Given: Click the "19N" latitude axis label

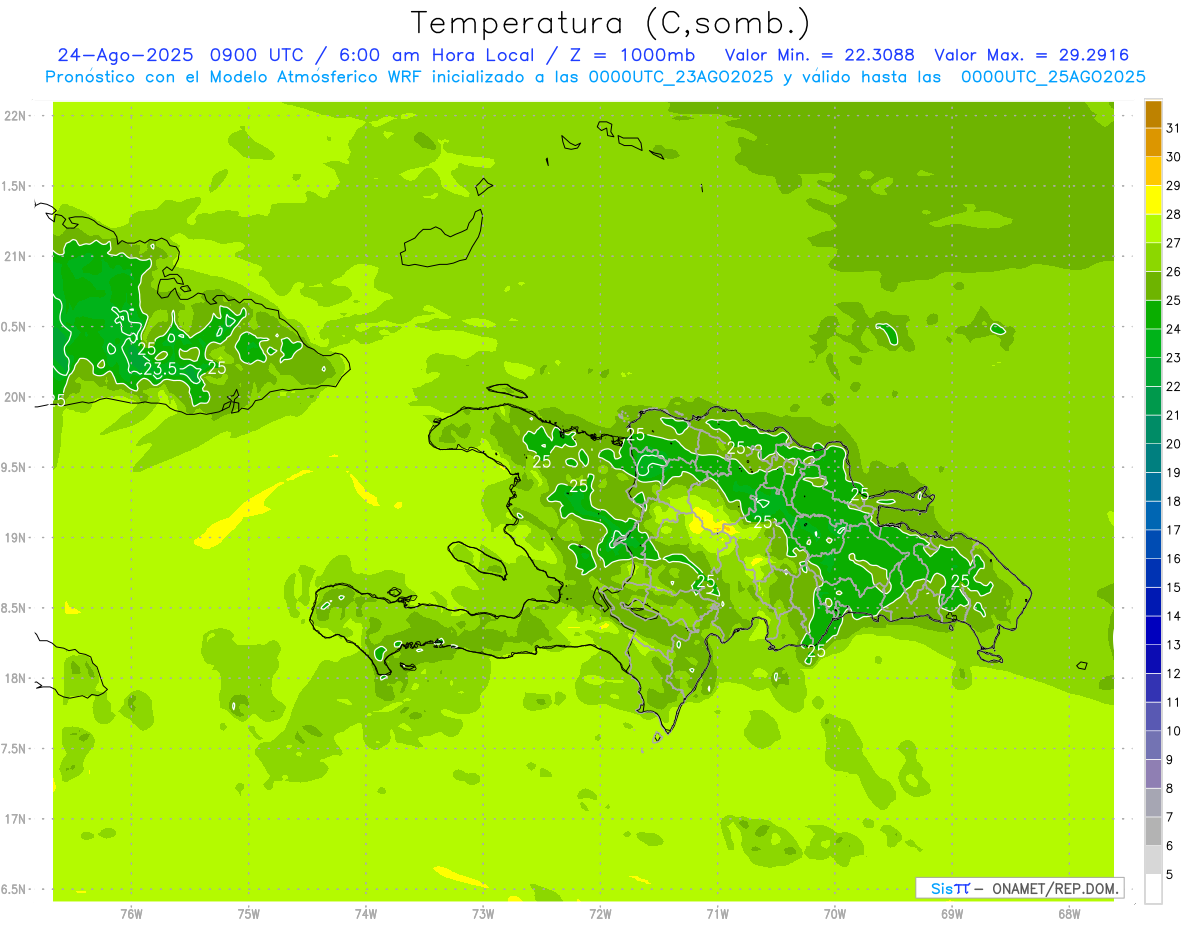Looking at the screenshot, I should [x=14, y=537].
